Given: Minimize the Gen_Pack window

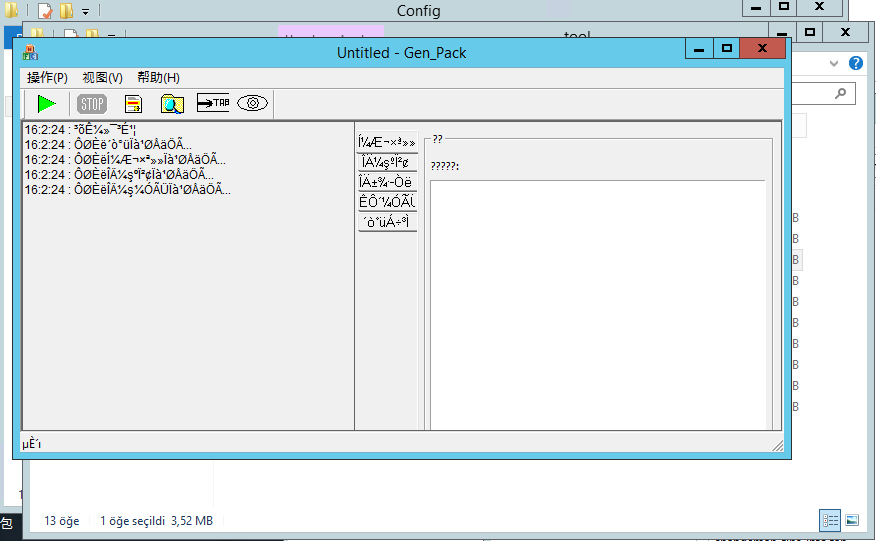Looking at the screenshot, I should [x=699, y=49].
